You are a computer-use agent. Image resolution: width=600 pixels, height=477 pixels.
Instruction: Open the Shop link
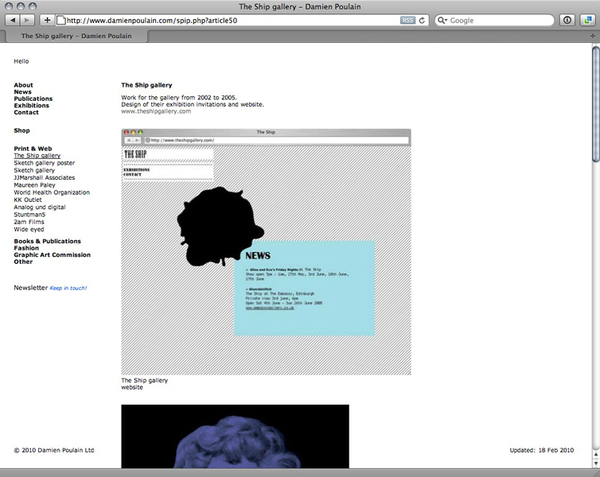point(22,130)
